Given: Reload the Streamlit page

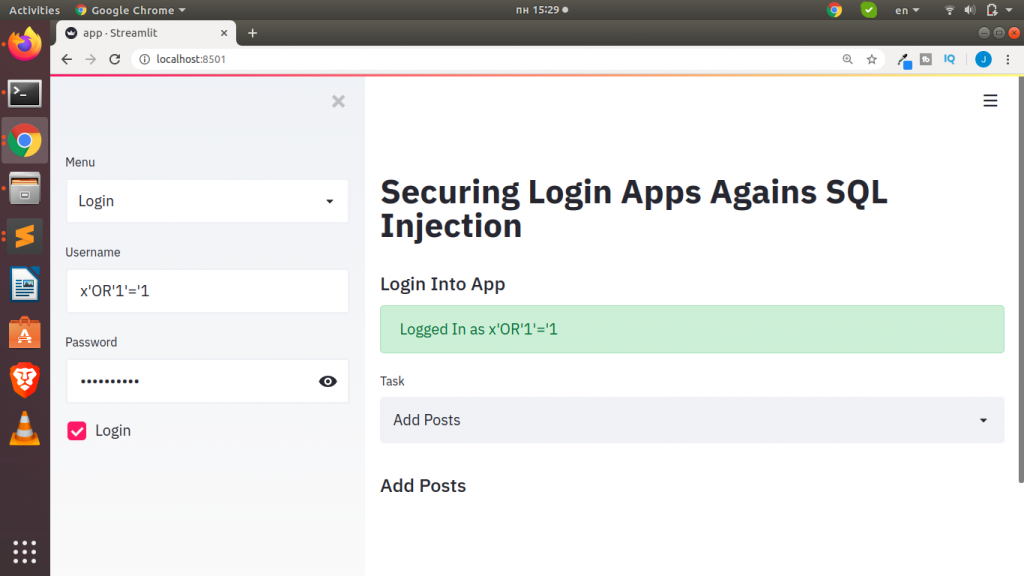Looking at the screenshot, I should [x=114, y=59].
